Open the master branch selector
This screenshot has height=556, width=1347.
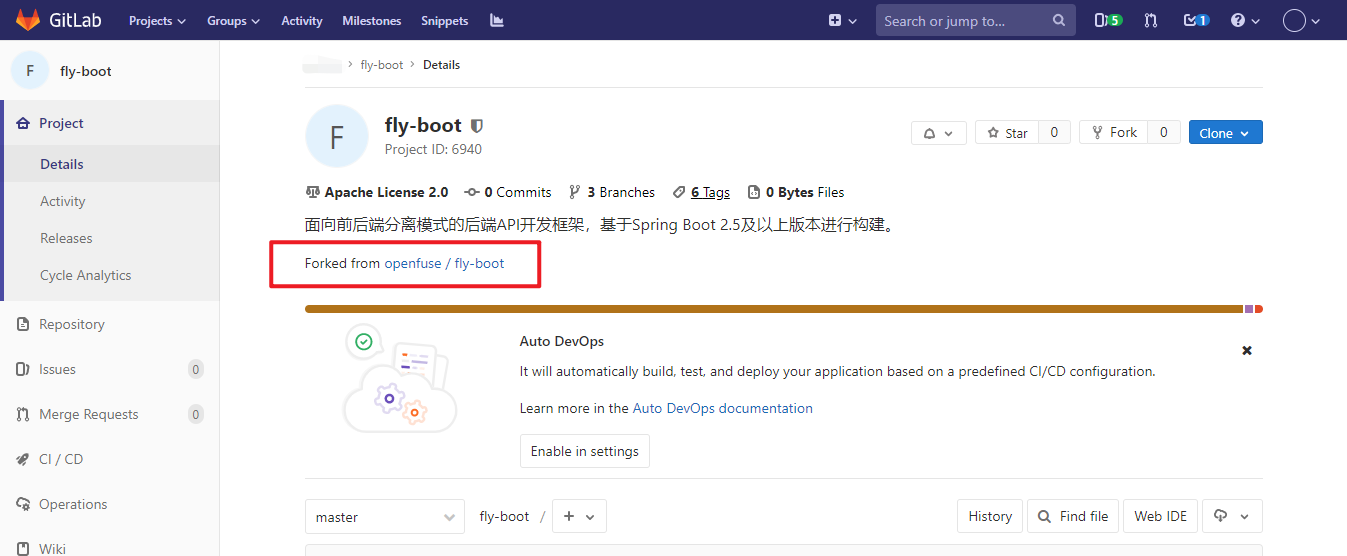tap(384, 517)
